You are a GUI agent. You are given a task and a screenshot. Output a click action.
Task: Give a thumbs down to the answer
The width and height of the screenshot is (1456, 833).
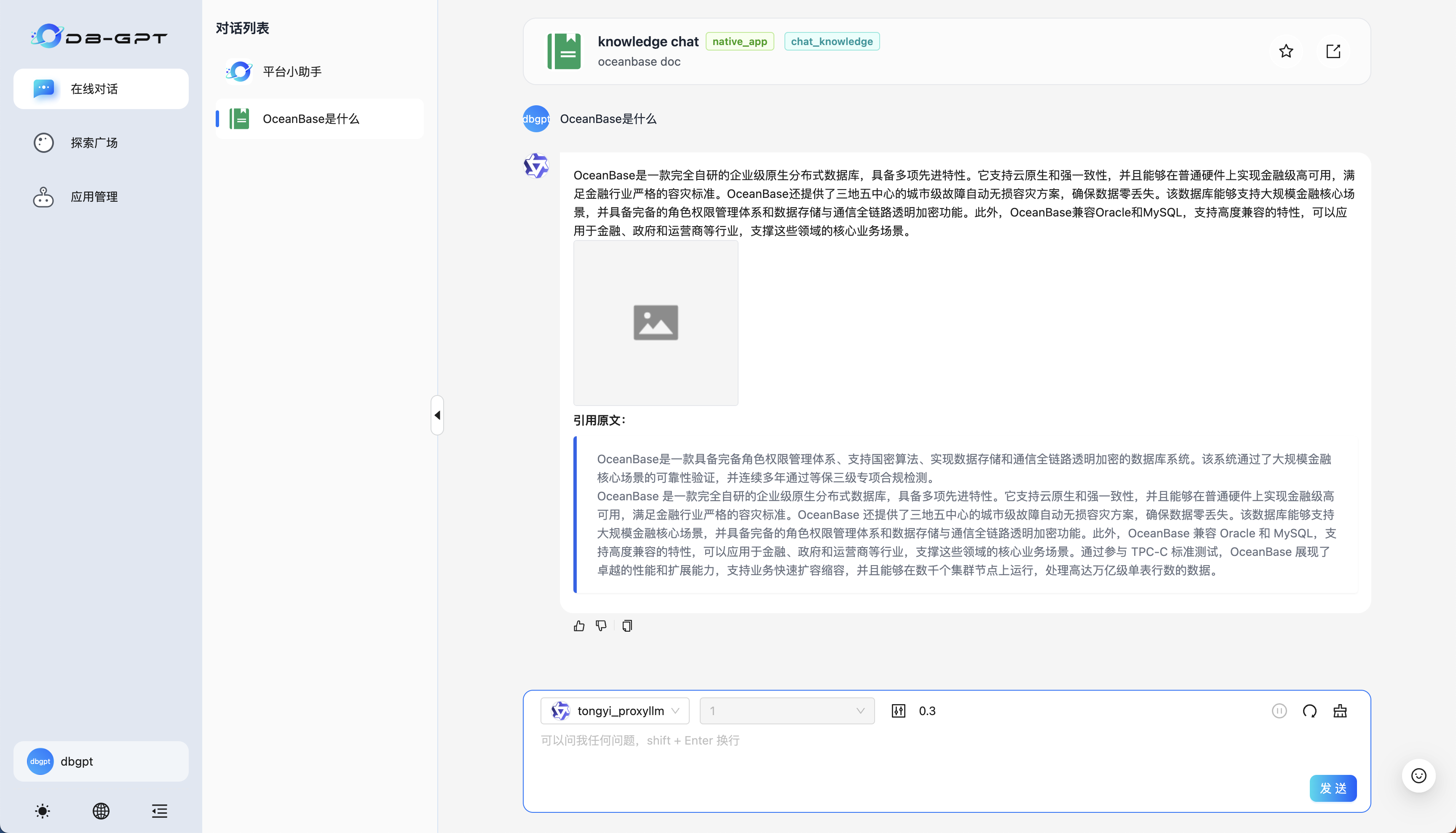click(601, 625)
